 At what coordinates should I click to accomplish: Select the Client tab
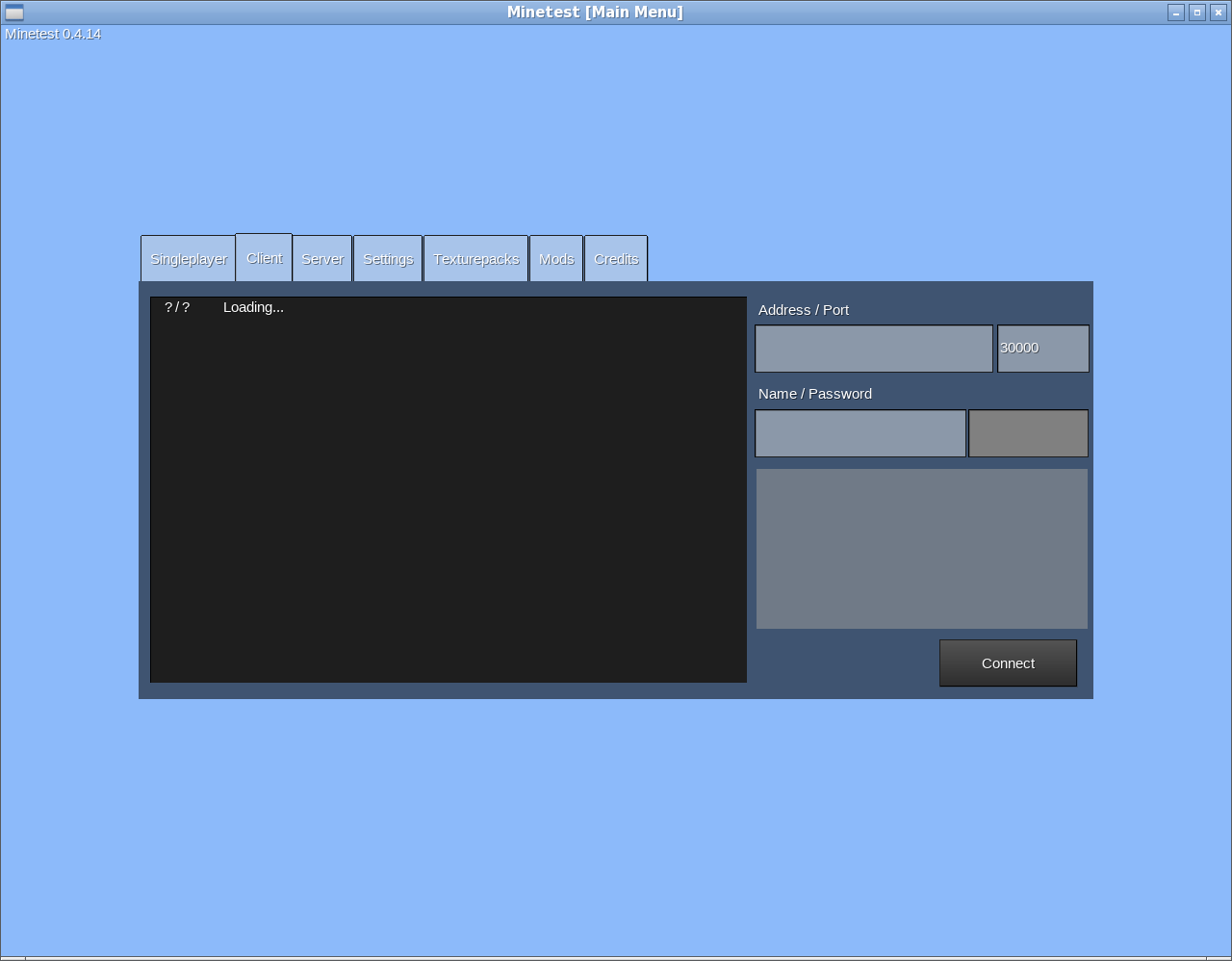pos(264,258)
